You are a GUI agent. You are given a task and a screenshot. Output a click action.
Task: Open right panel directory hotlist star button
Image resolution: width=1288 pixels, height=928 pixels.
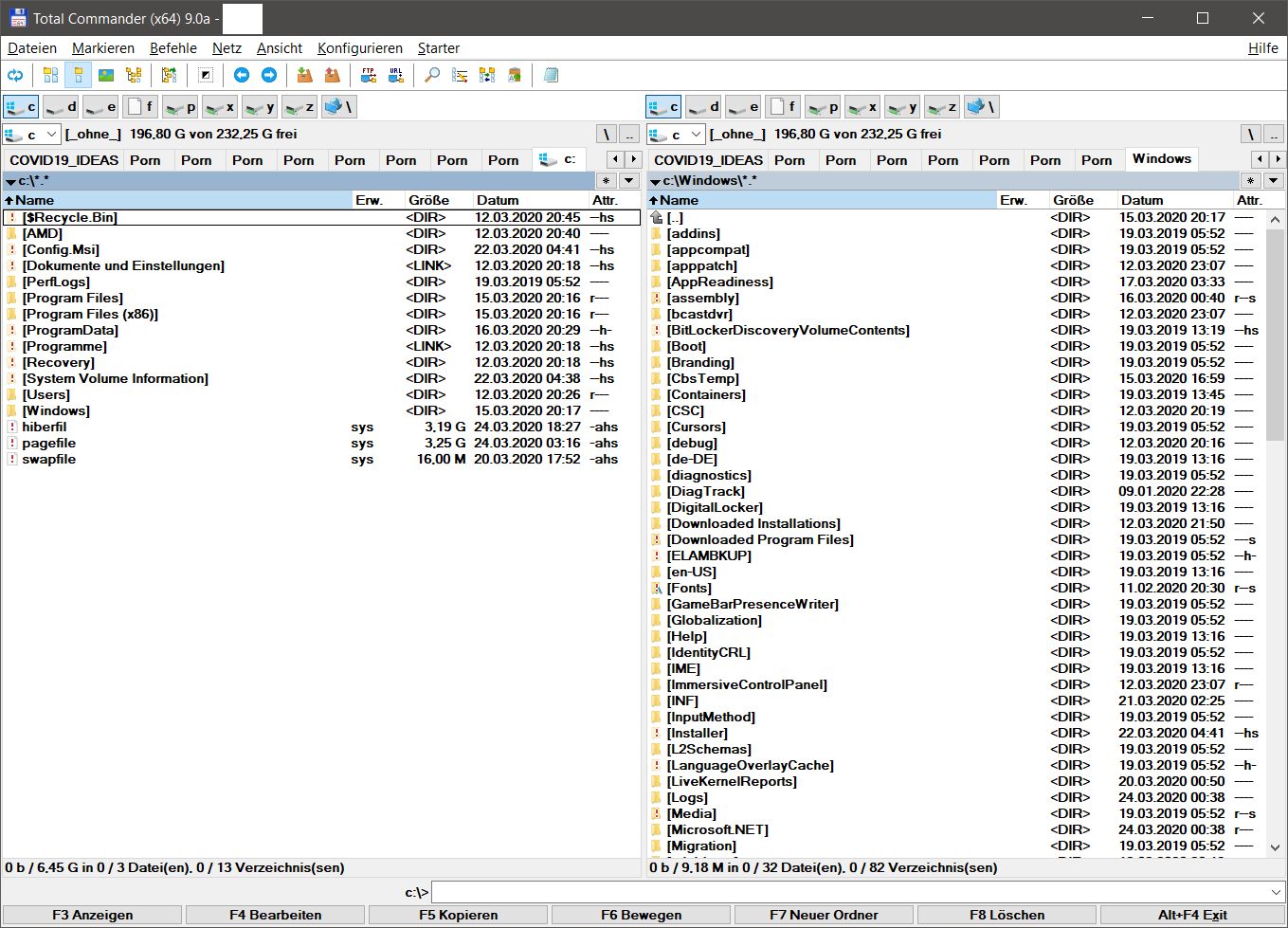1251,180
